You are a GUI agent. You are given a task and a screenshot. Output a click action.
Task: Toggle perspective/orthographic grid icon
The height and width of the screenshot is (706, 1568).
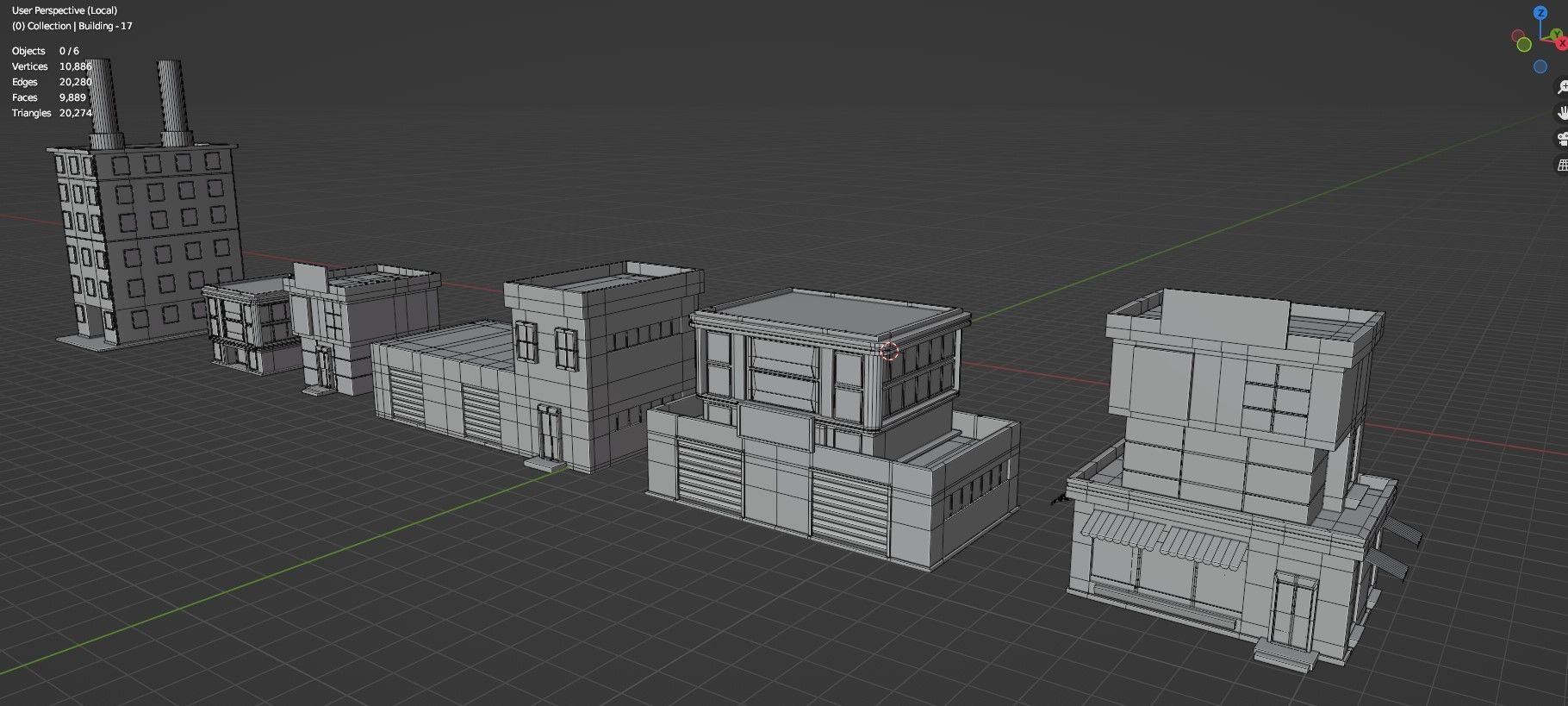[1561, 165]
